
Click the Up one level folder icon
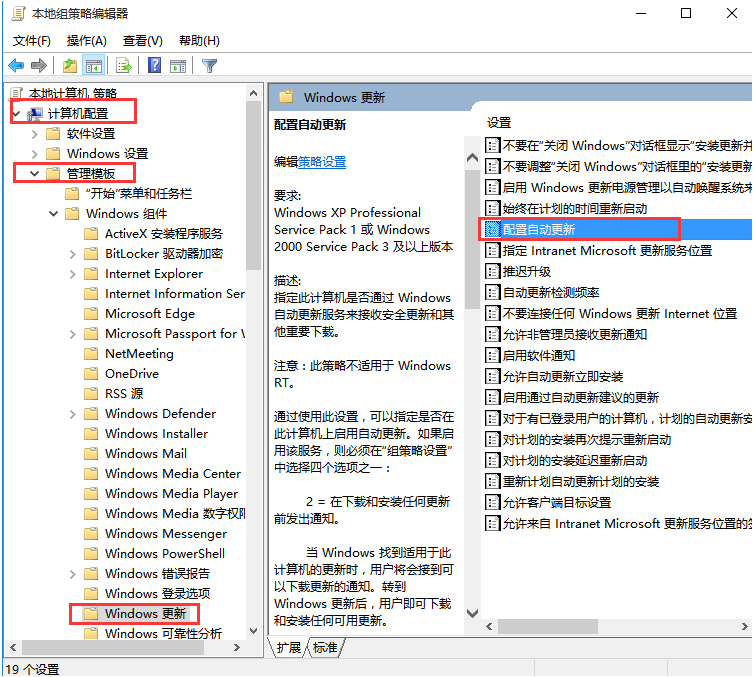70,66
